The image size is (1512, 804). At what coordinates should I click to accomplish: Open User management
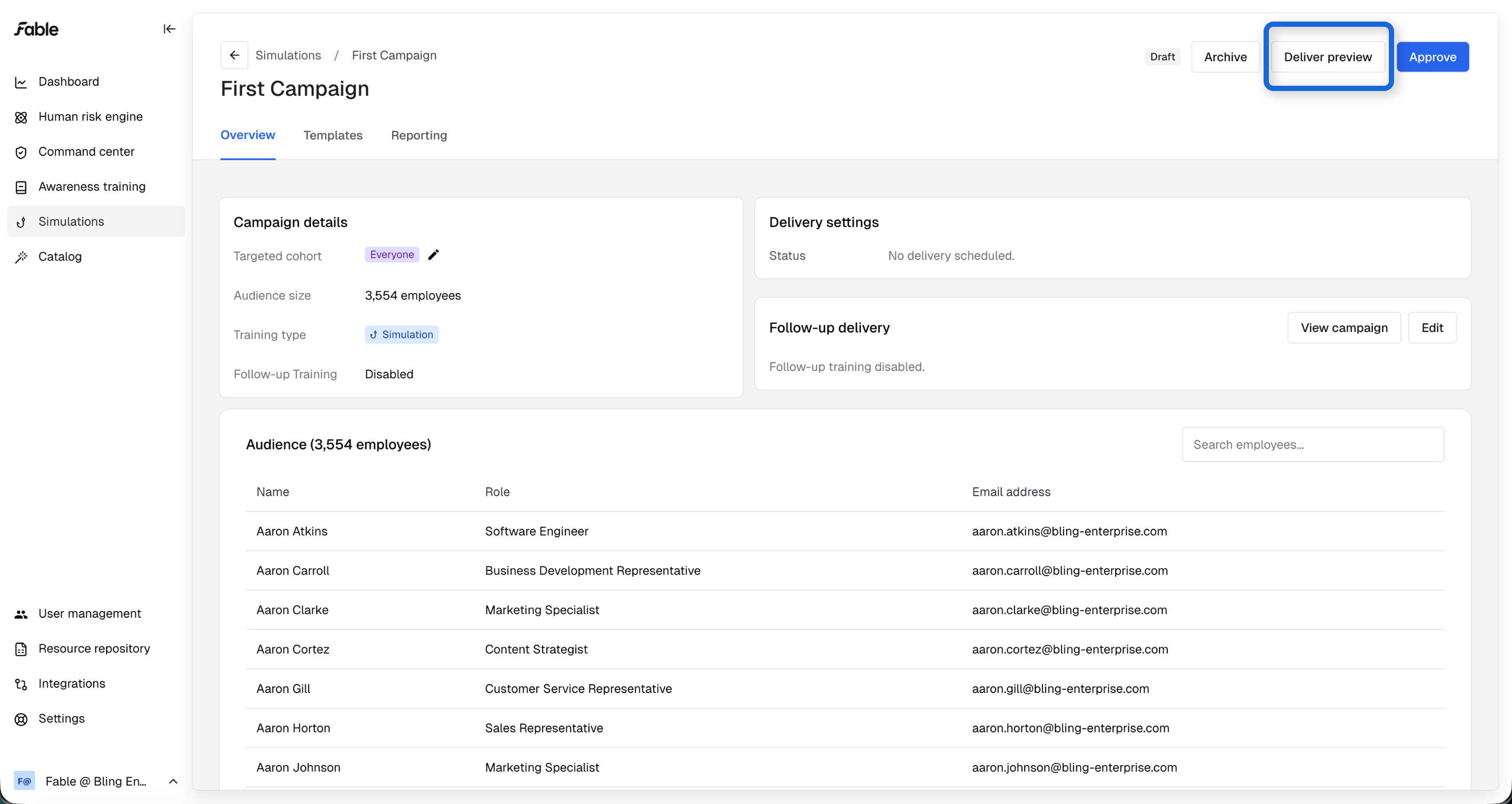[96, 614]
